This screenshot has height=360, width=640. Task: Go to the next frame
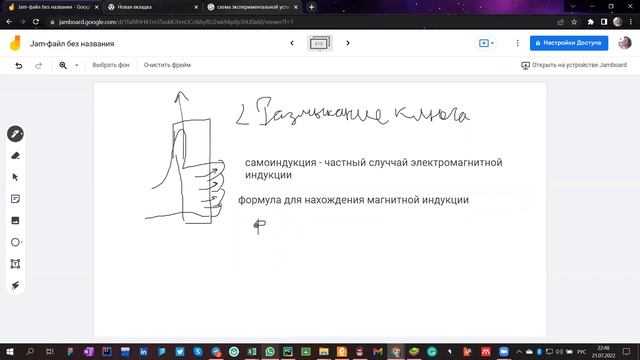[348, 43]
